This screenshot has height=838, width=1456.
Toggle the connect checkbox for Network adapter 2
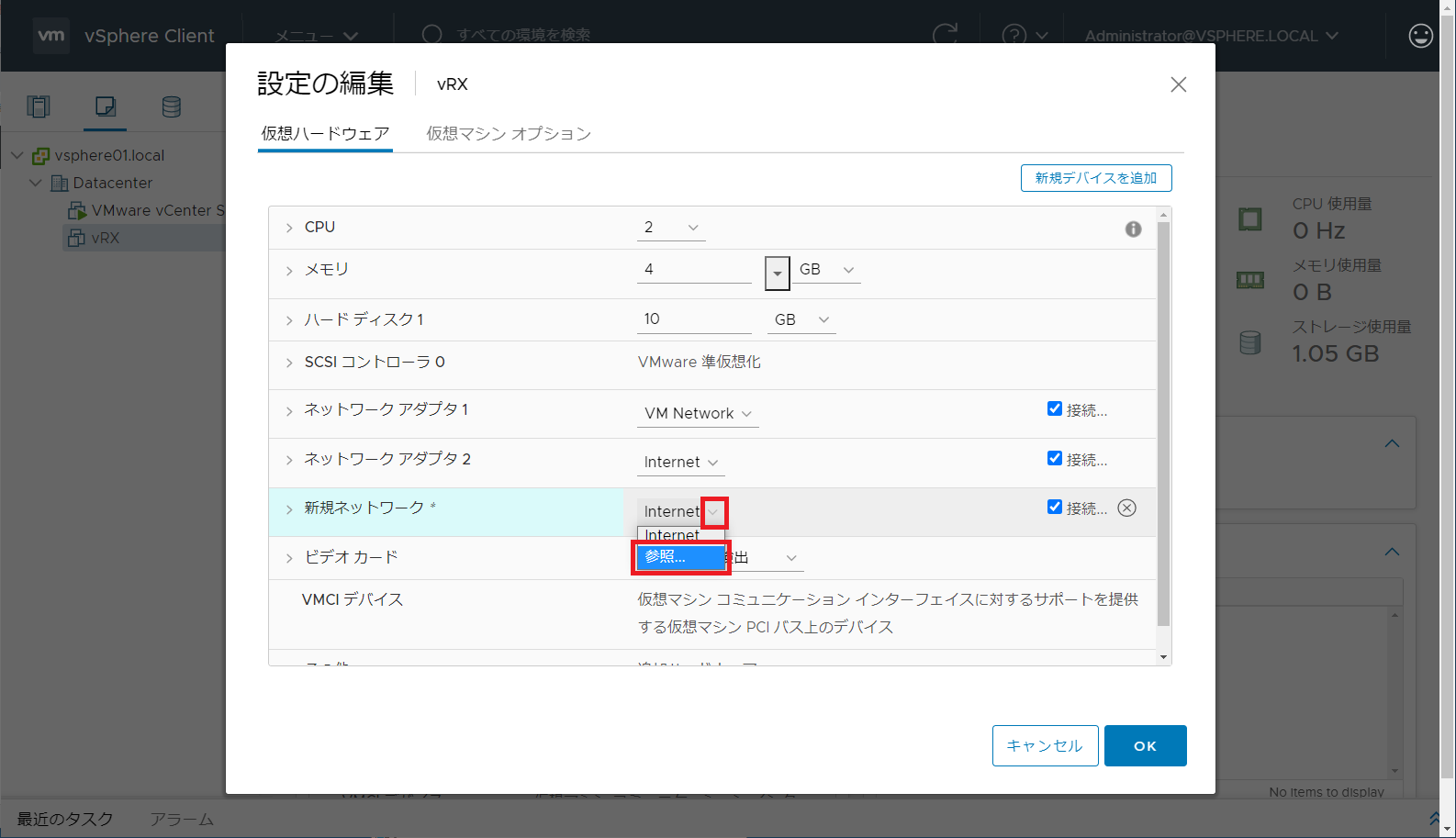(x=1055, y=458)
